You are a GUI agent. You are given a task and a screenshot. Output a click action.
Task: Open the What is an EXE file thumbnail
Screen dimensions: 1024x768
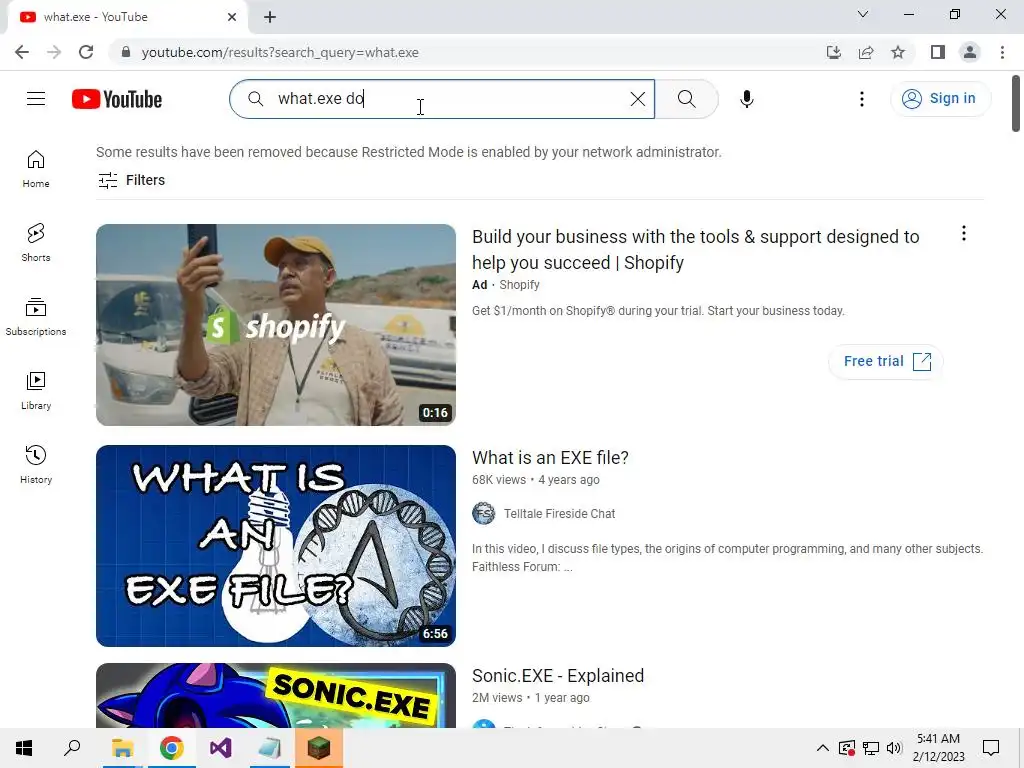pos(276,546)
